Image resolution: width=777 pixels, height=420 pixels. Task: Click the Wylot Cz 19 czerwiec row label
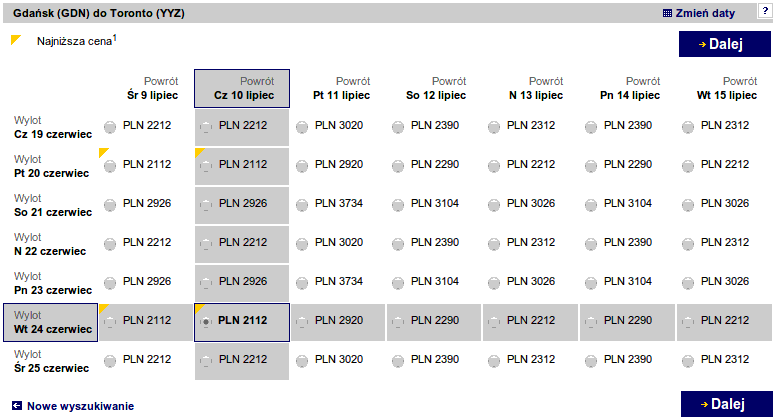pos(53,127)
